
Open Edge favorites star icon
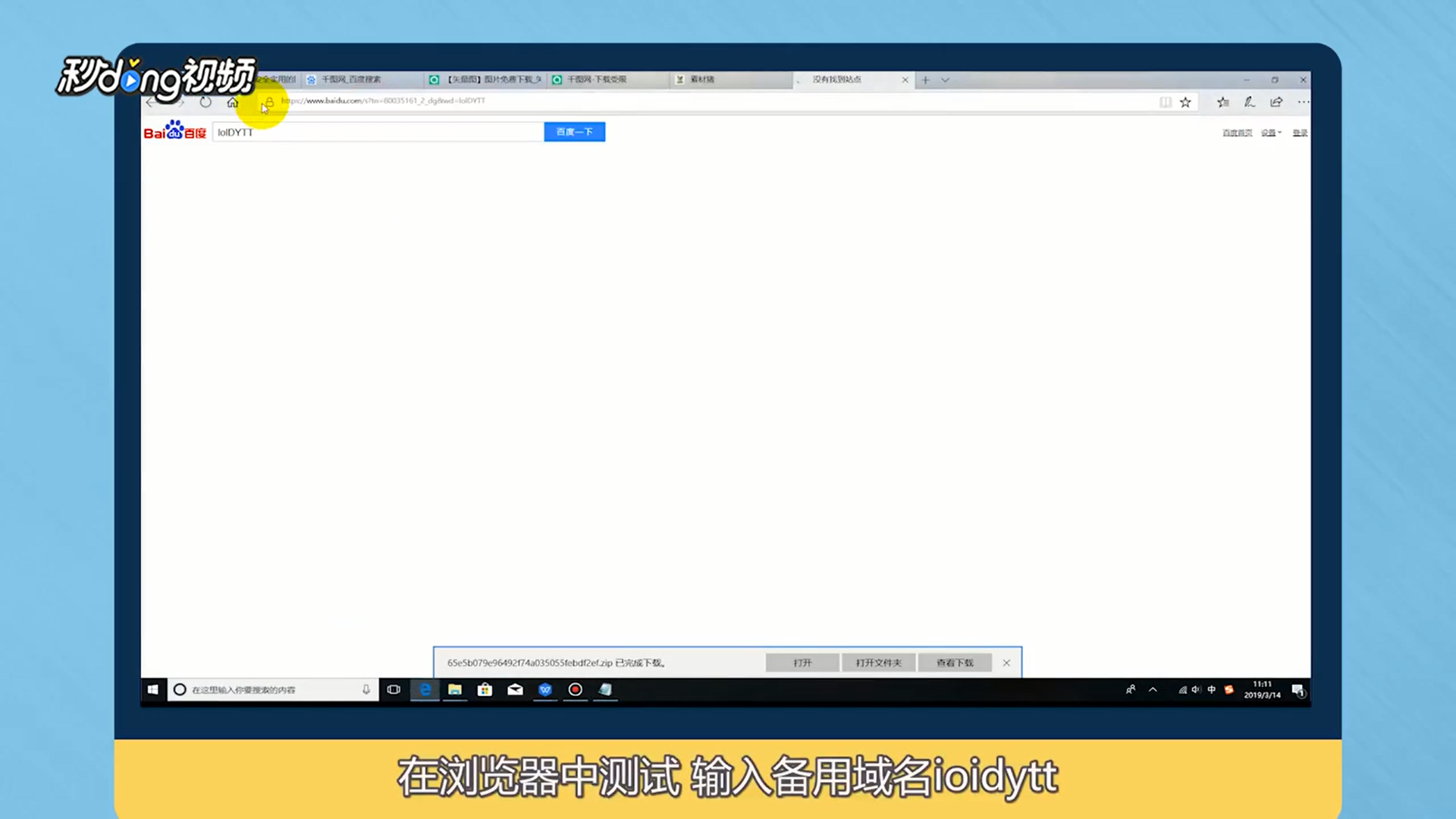coord(1185,102)
